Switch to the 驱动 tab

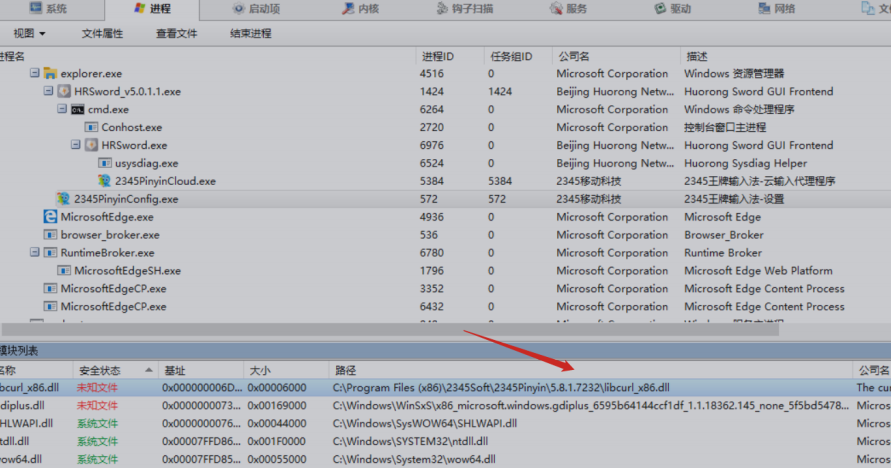pyautogui.click(x=672, y=9)
